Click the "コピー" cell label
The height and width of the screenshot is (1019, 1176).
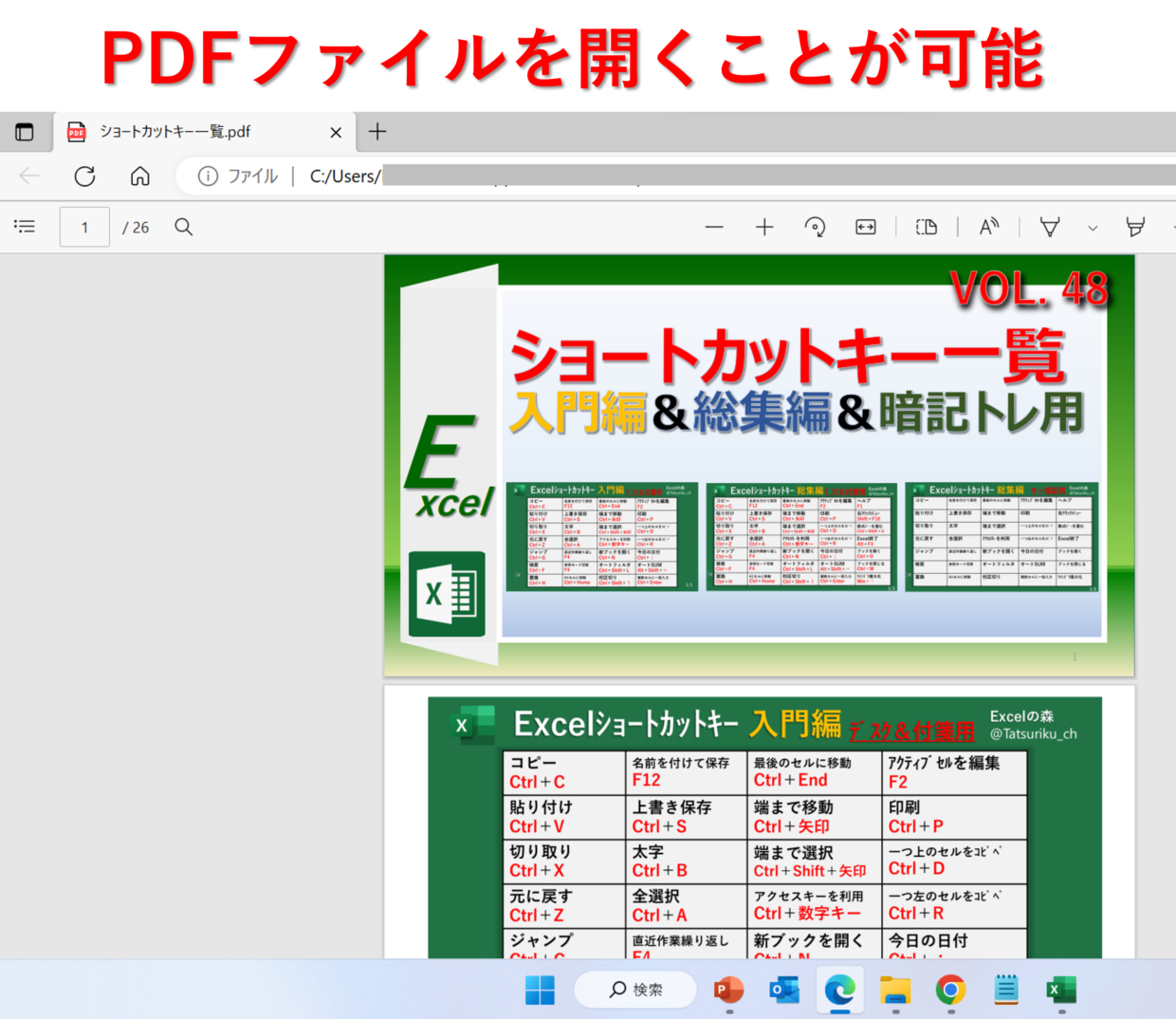[x=533, y=763]
